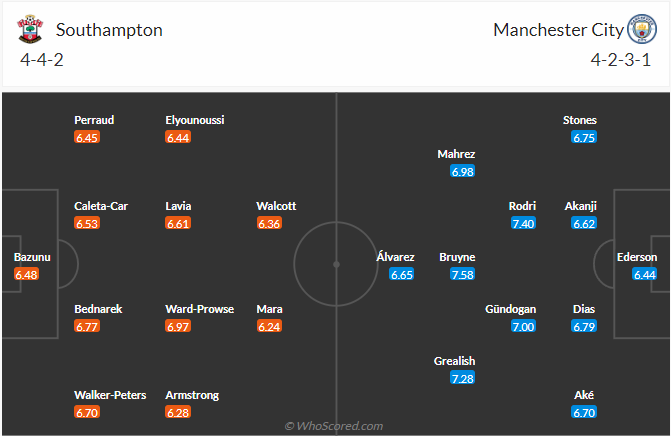Click the Southampton team name
The height and width of the screenshot is (436, 671).
coord(109,30)
